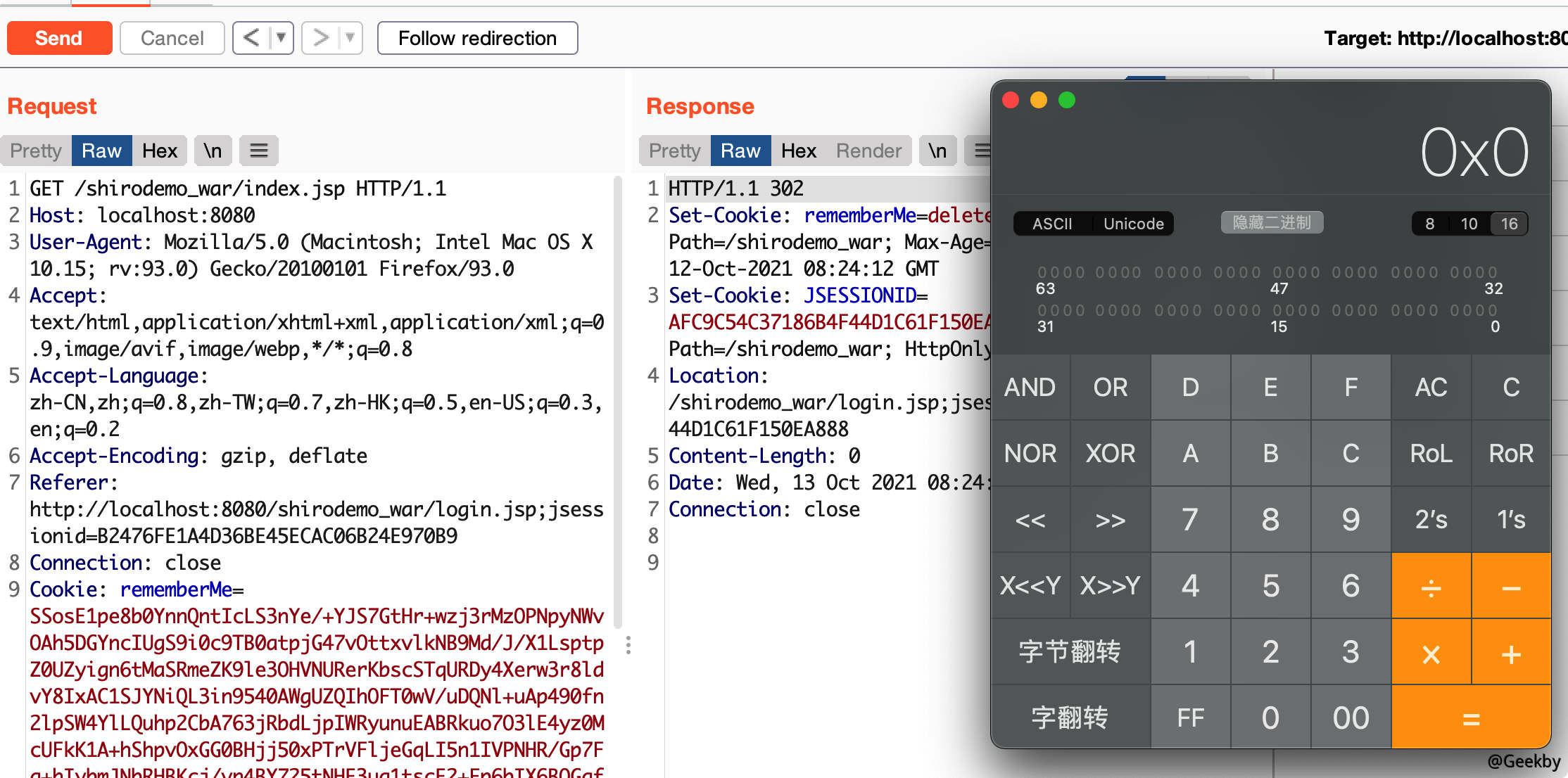The height and width of the screenshot is (778, 1568).
Task: Toggle \n line-ending display in Response panel
Action: coord(937,150)
